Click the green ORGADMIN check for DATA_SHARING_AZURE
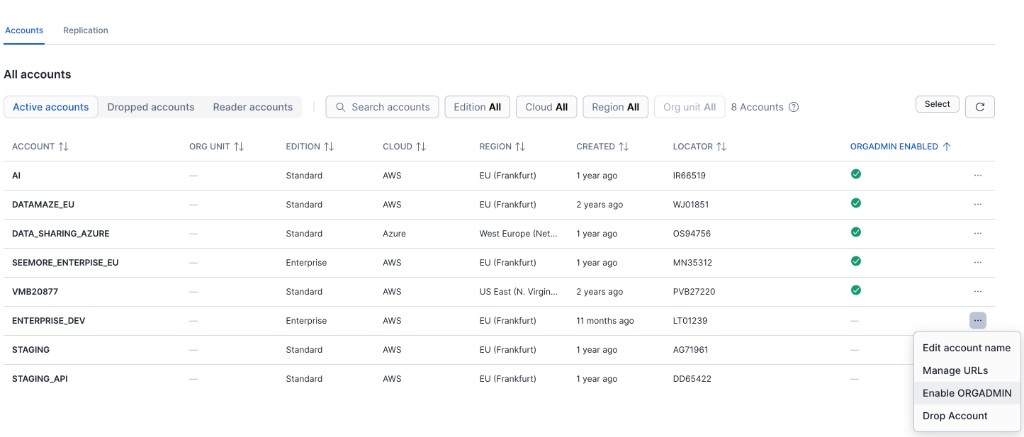The width and height of the screenshot is (1024, 437). click(856, 232)
